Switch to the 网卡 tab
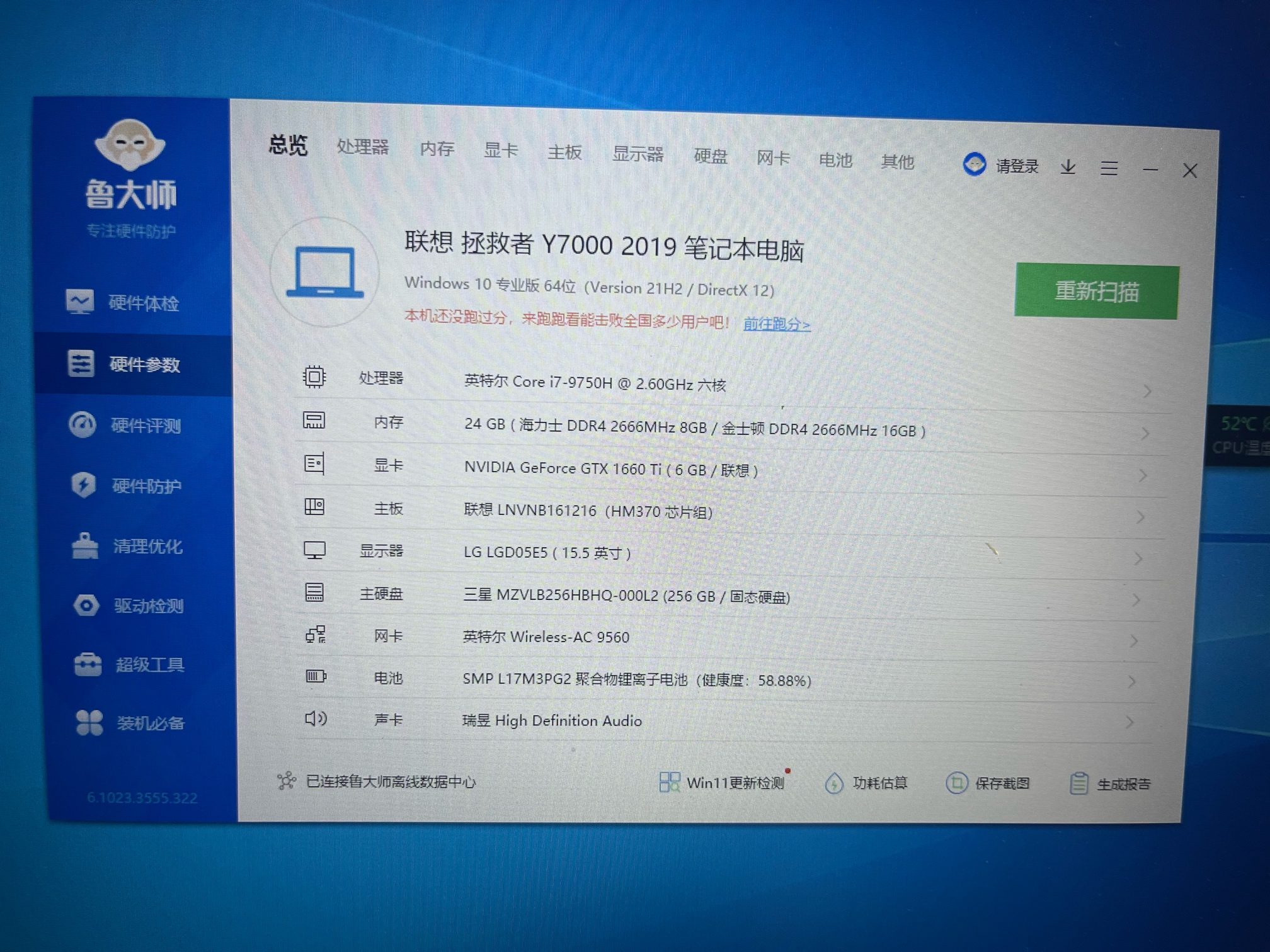Screen dimensions: 1270x952 coord(773,157)
